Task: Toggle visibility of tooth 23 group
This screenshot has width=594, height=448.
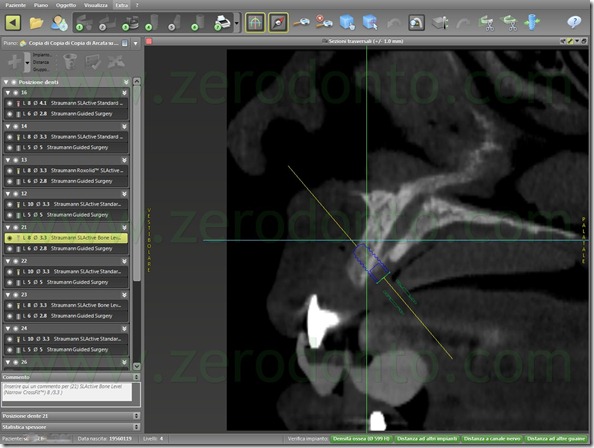Action: (16, 295)
